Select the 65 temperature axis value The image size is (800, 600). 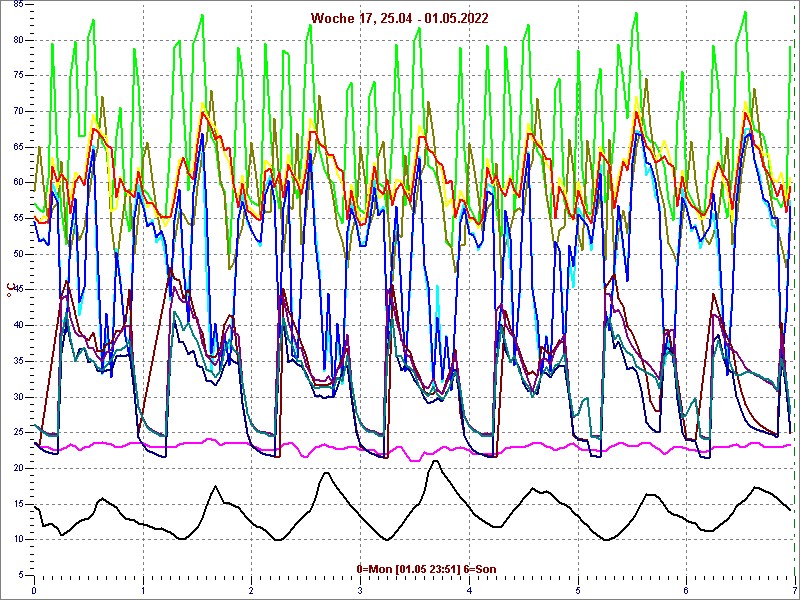pos(18,147)
